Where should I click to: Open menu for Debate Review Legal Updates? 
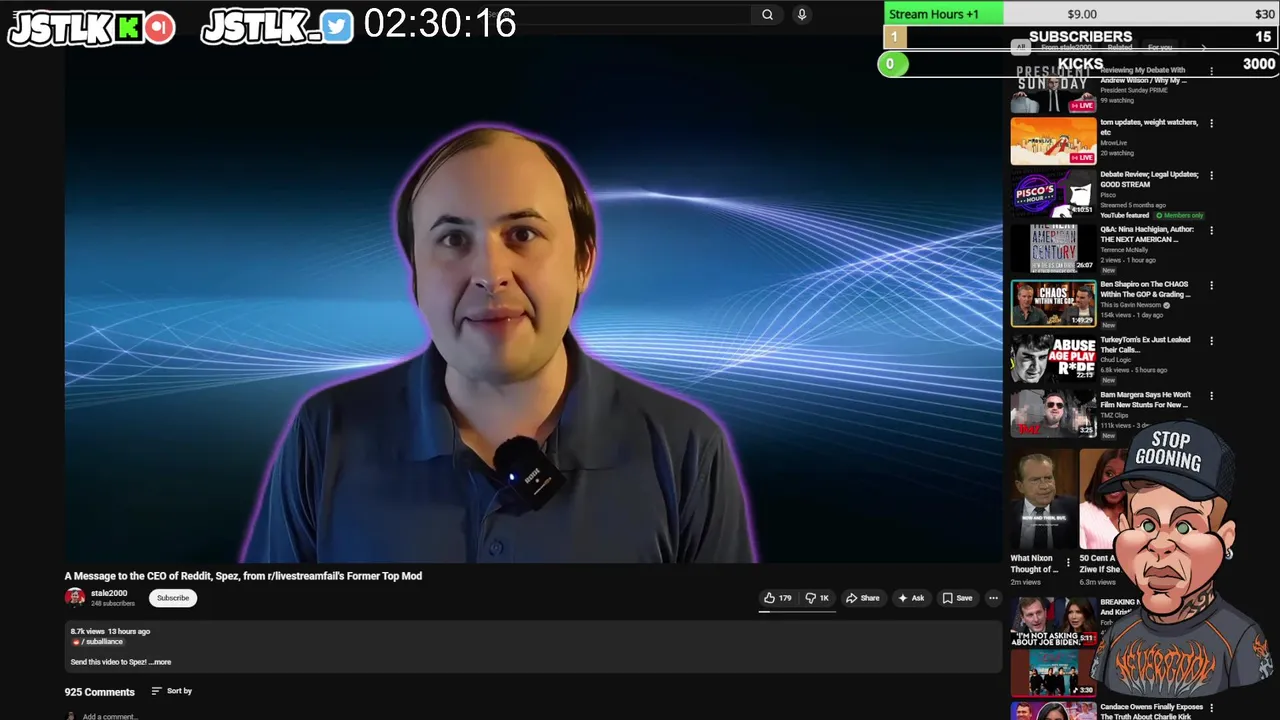tap(1211, 175)
